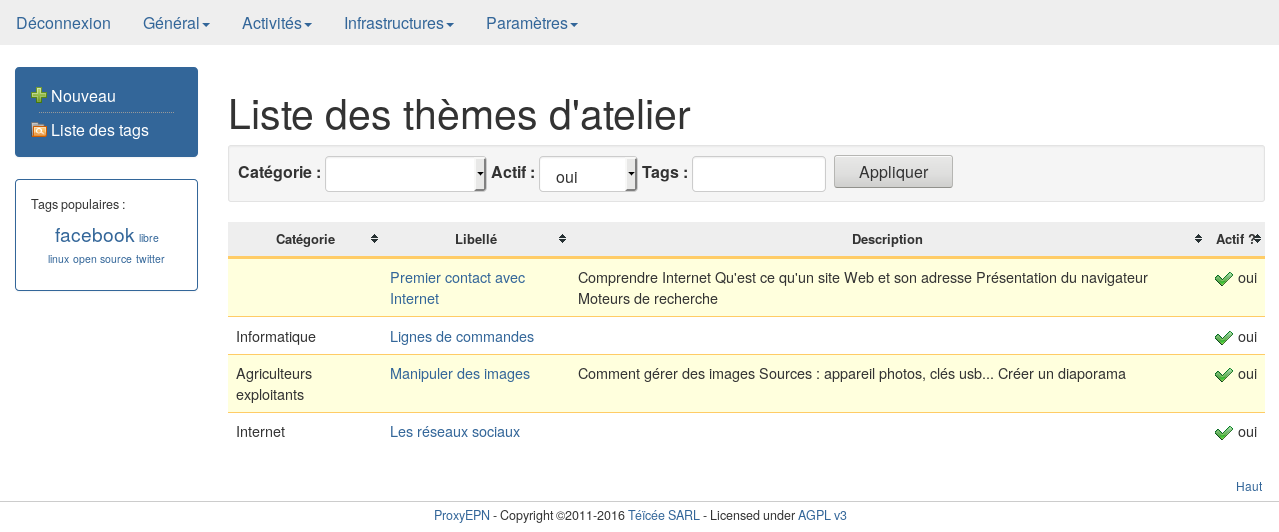
Task: Open the Actif filter dropdown
Action: pyautogui.click(x=588, y=174)
